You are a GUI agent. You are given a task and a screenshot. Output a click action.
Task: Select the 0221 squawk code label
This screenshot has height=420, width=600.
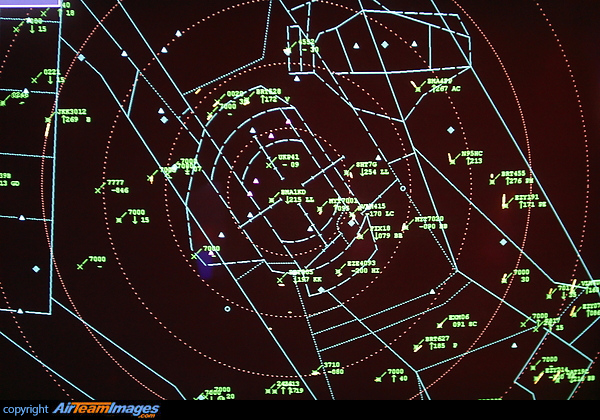[50, 71]
